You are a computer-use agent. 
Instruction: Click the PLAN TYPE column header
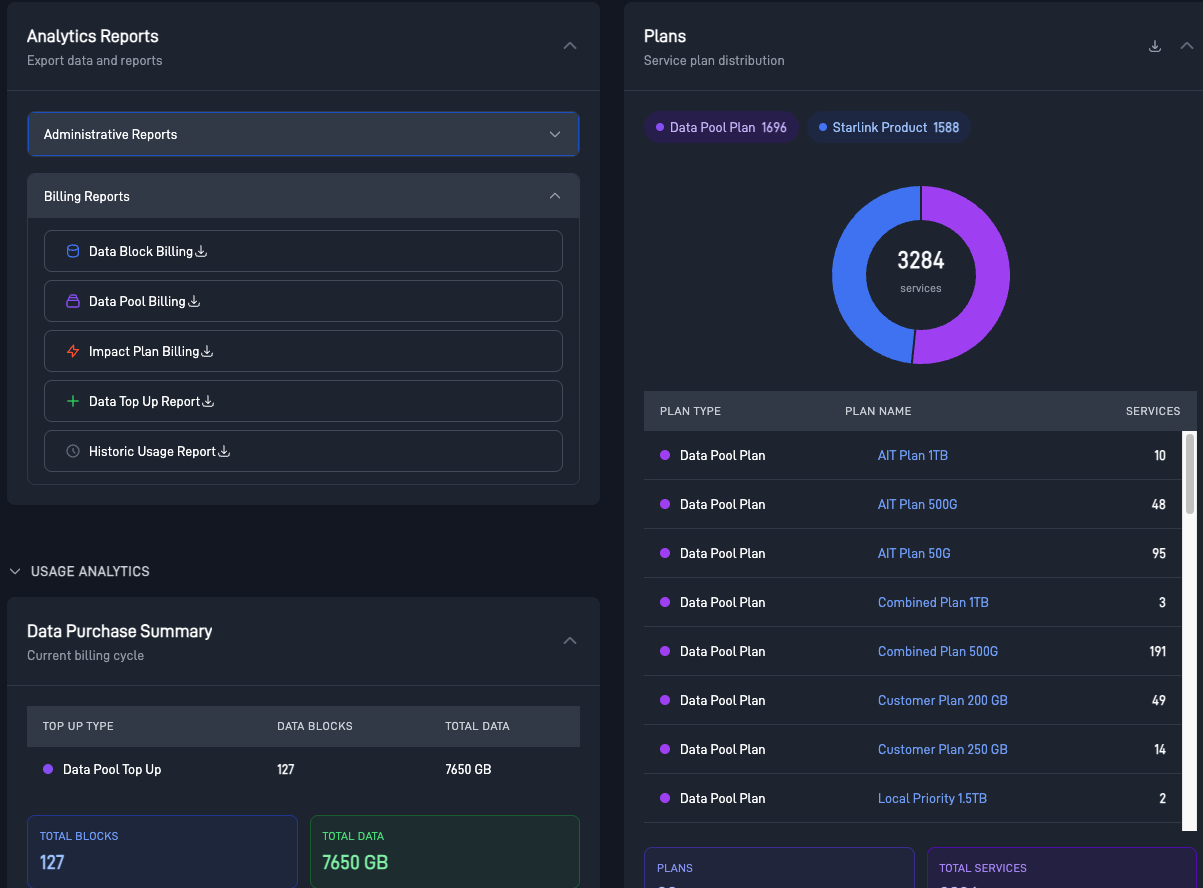690,411
